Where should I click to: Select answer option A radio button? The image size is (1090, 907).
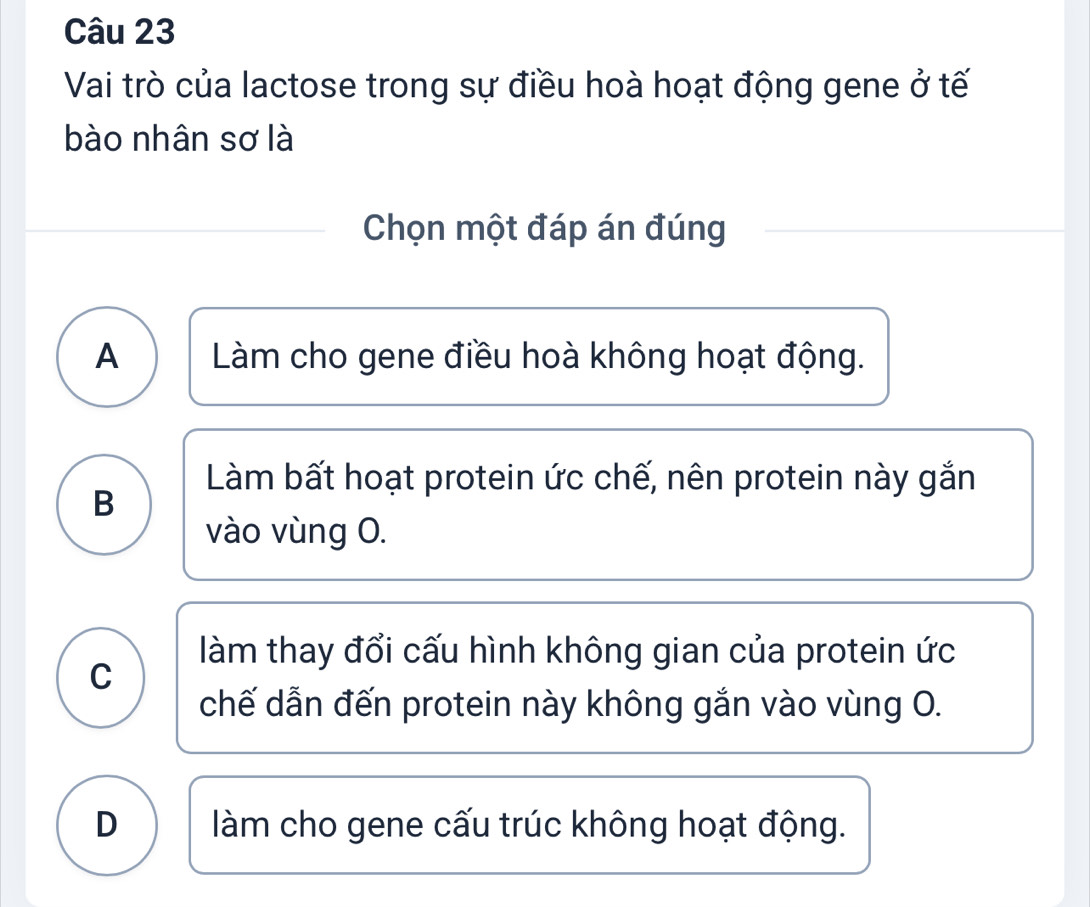pyautogui.click(x=105, y=356)
